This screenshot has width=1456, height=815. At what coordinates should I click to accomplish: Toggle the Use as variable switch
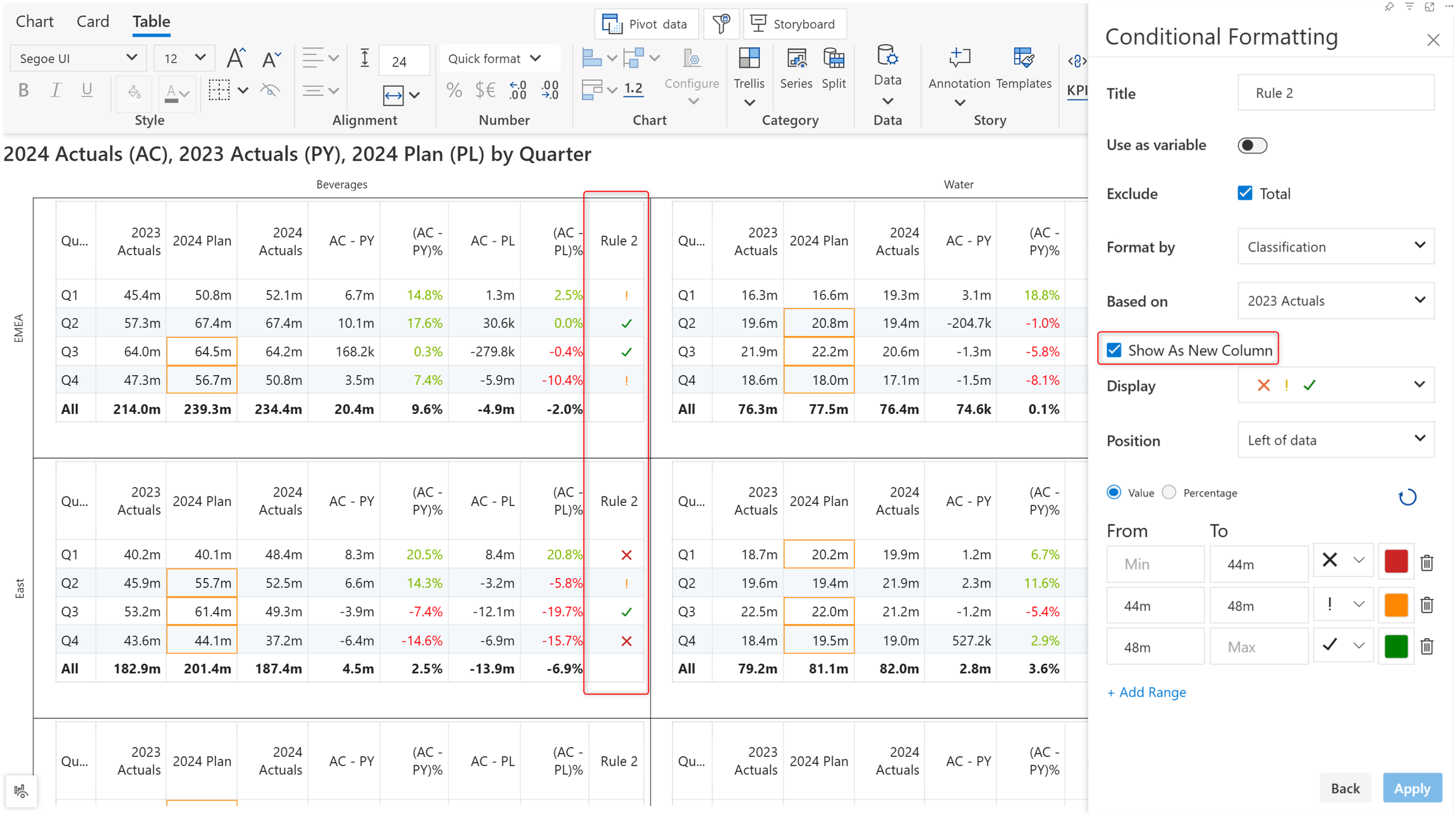click(x=1251, y=145)
